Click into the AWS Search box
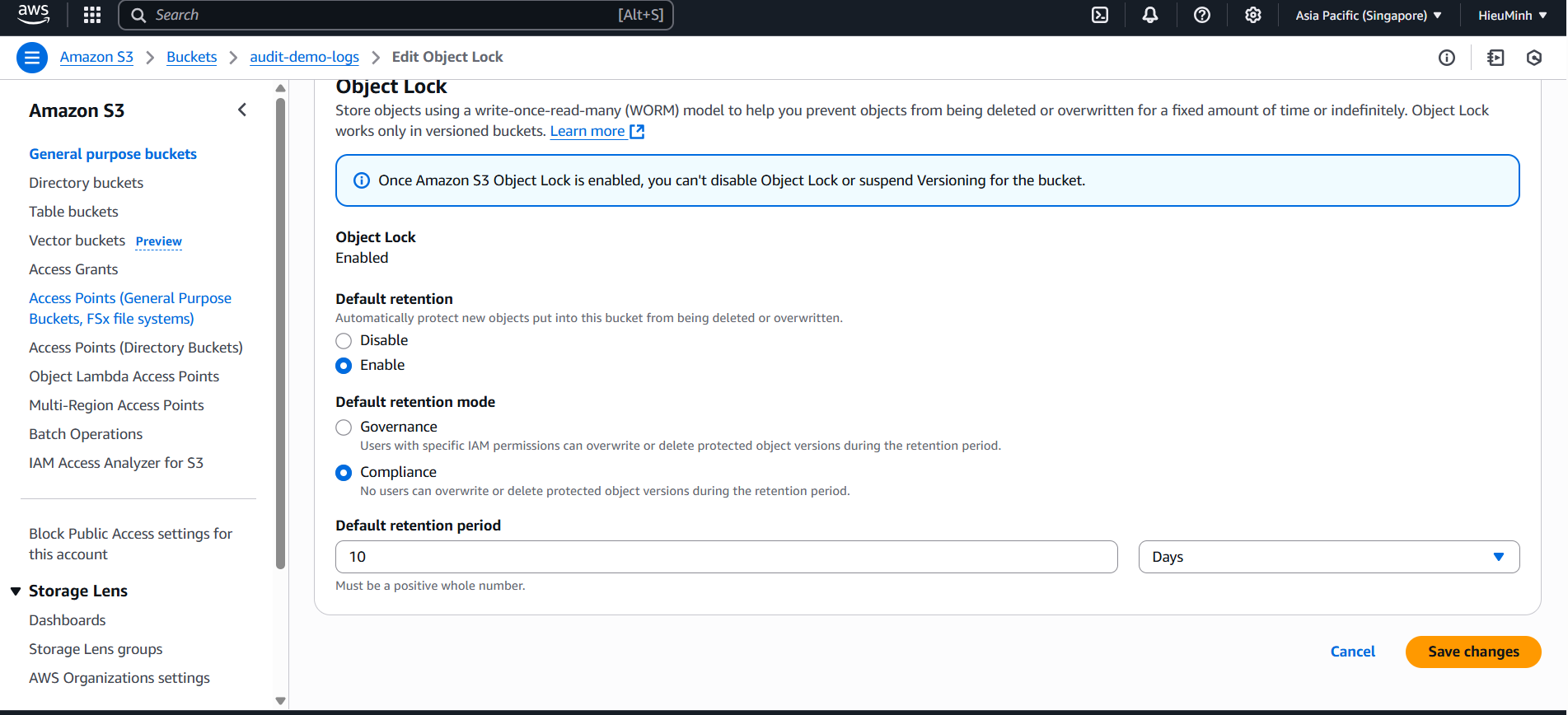Viewport: 1568px width, 715px height. 396,15
